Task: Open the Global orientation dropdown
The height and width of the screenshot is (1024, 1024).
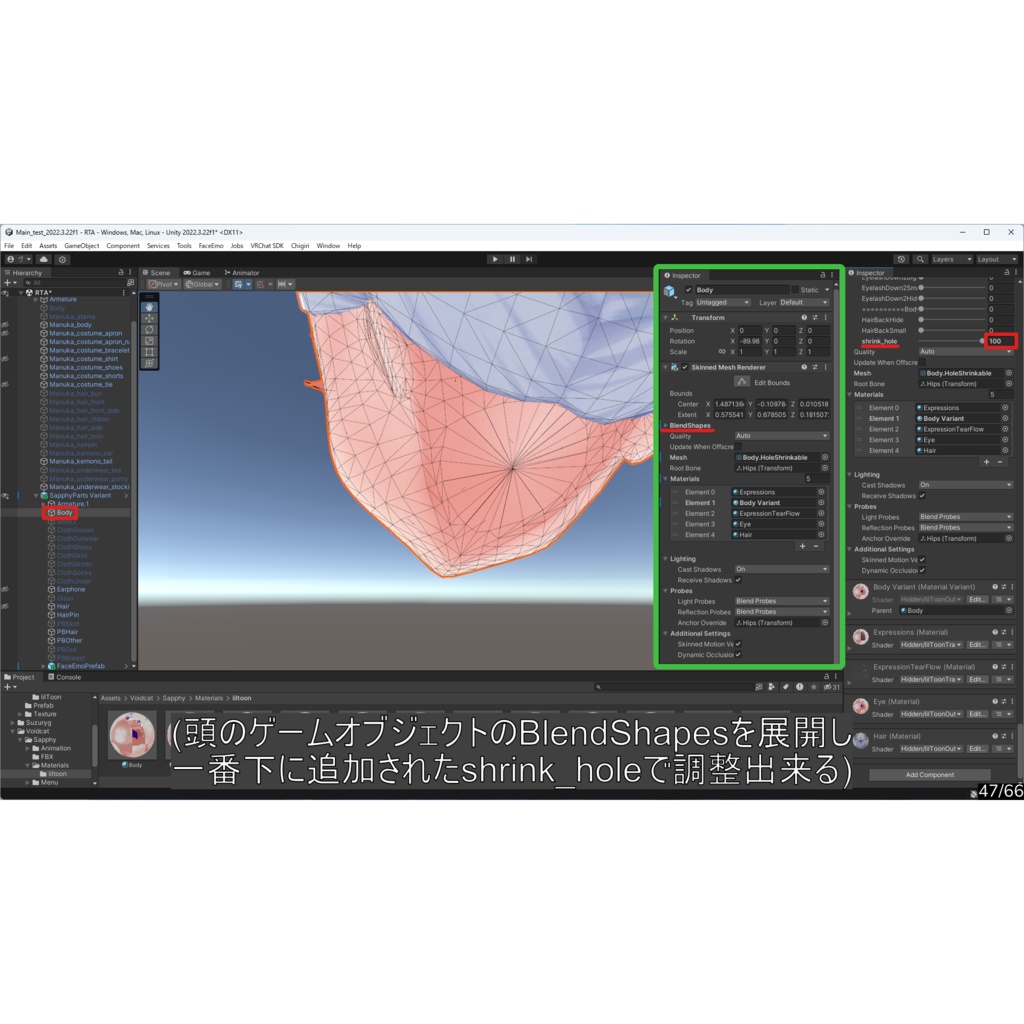Action: pyautogui.click(x=202, y=284)
